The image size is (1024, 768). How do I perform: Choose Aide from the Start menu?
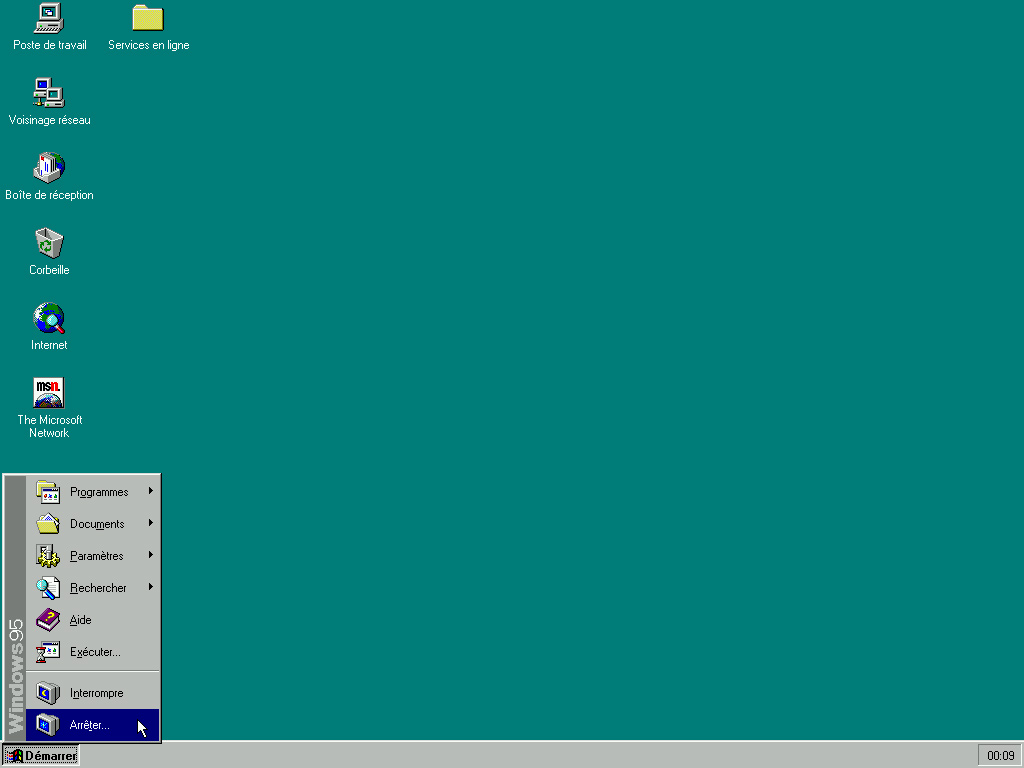(x=92, y=620)
